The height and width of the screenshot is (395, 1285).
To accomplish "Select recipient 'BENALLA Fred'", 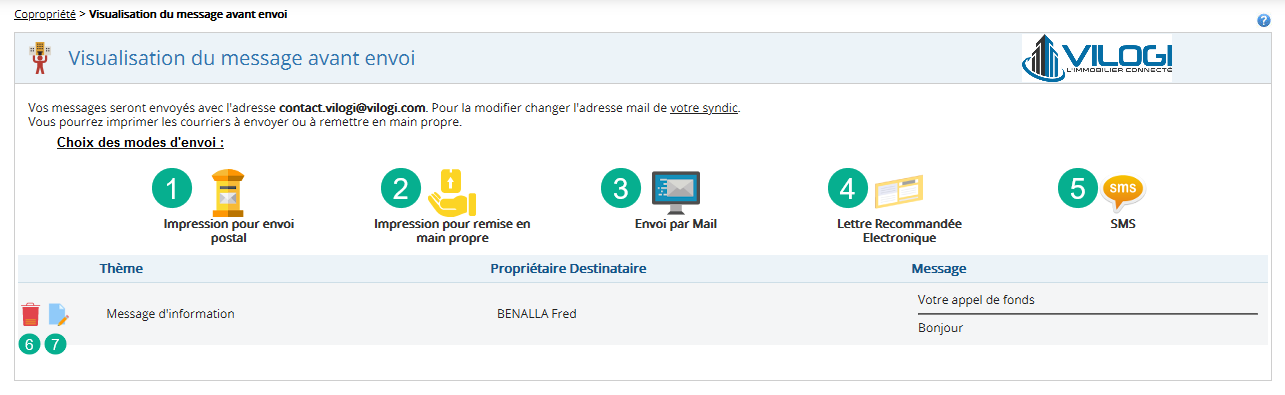I will 537,314.
